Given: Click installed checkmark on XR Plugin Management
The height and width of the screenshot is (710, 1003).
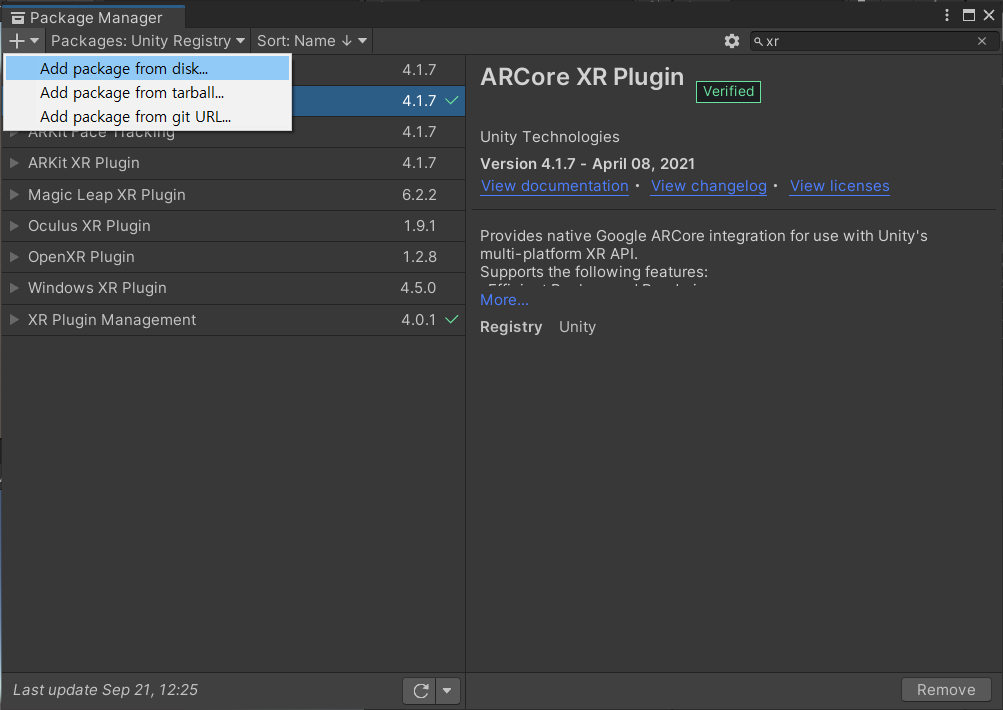Looking at the screenshot, I should point(452,319).
